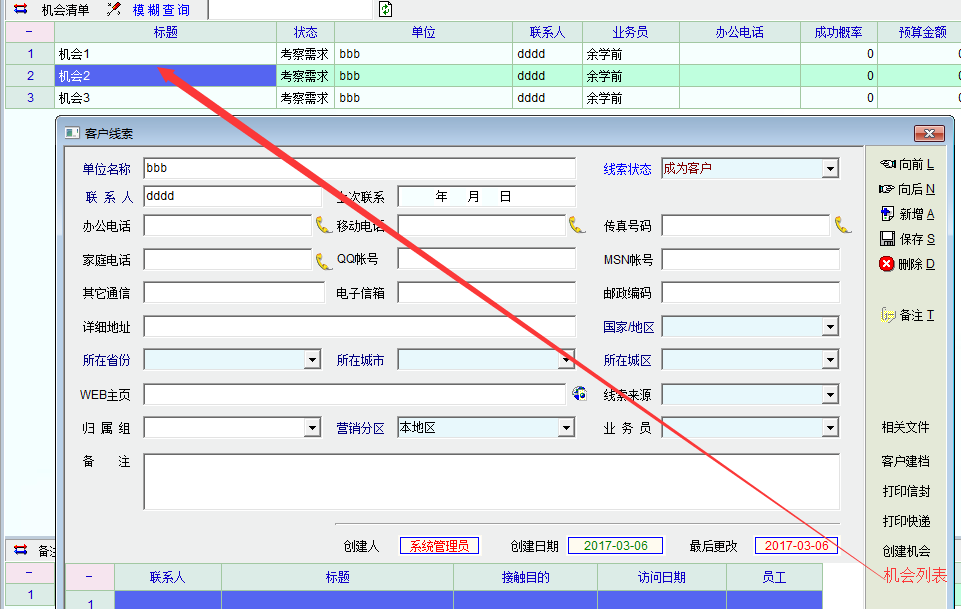The width and height of the screenshot is (961, 609).
Task: Click the phone icon beside 传真号码 field
Action: click(843, 225)
